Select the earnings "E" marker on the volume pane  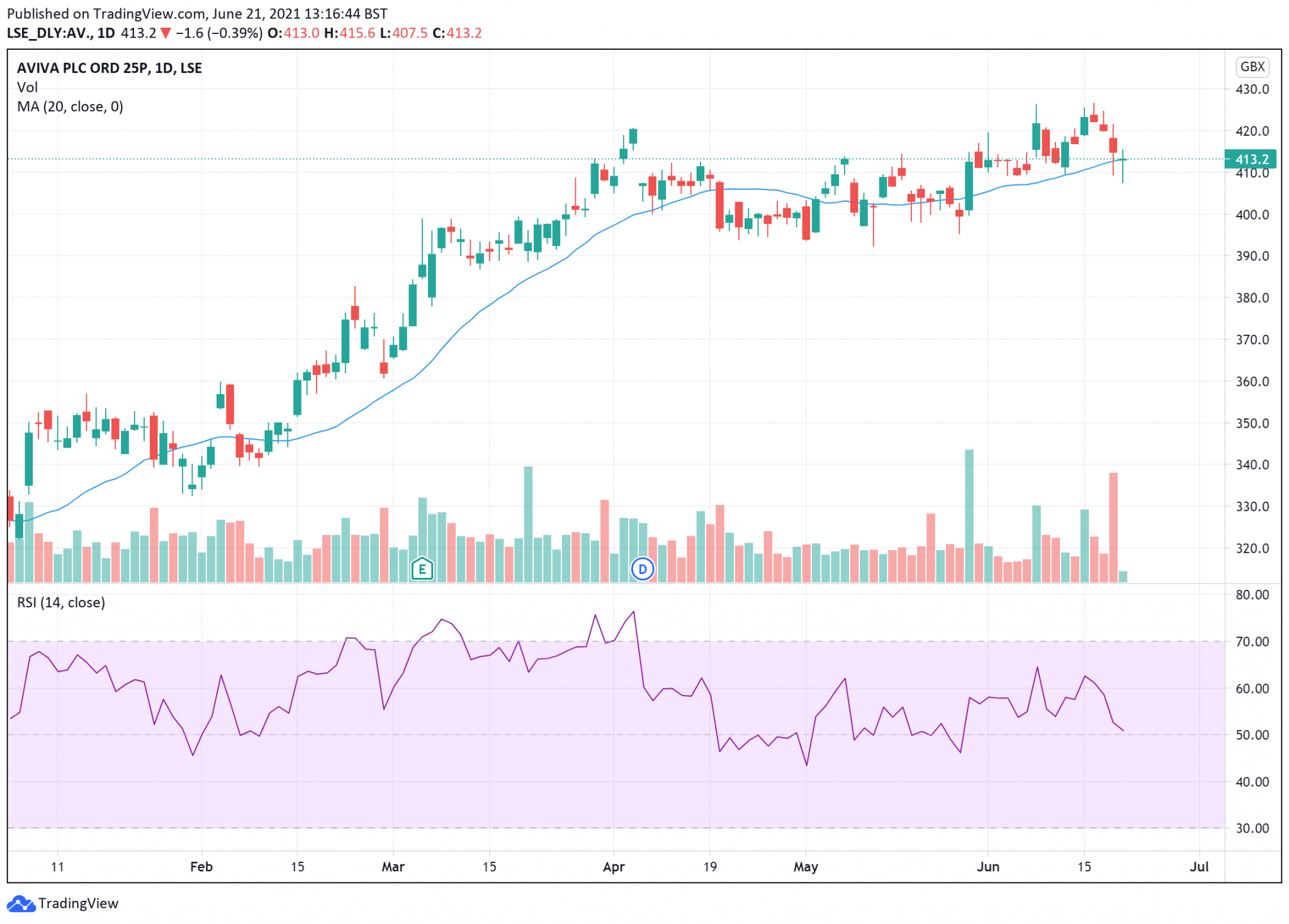click(x=422, y=568)
